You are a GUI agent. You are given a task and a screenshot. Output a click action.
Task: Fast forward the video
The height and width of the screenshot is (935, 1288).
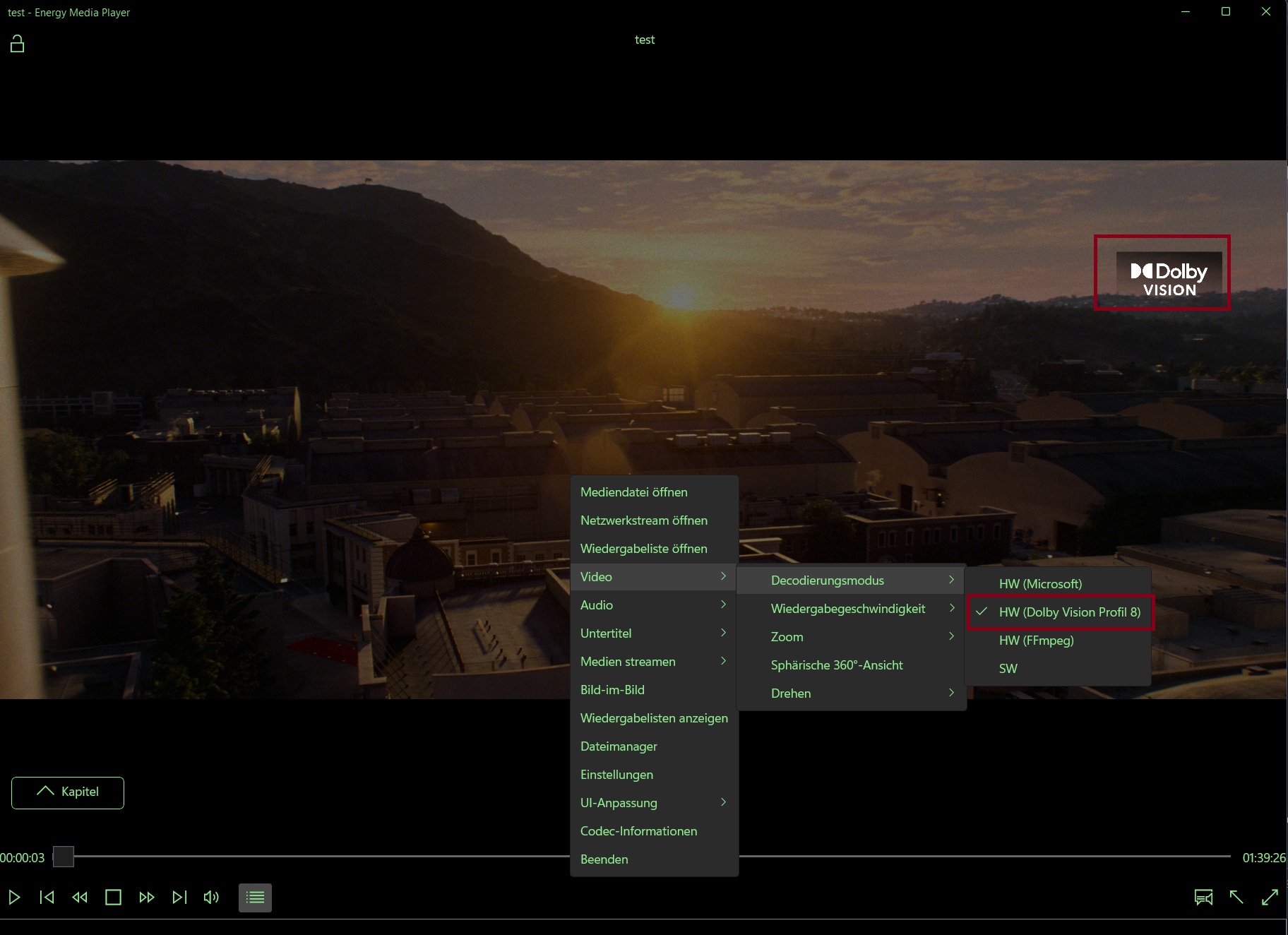146,898
